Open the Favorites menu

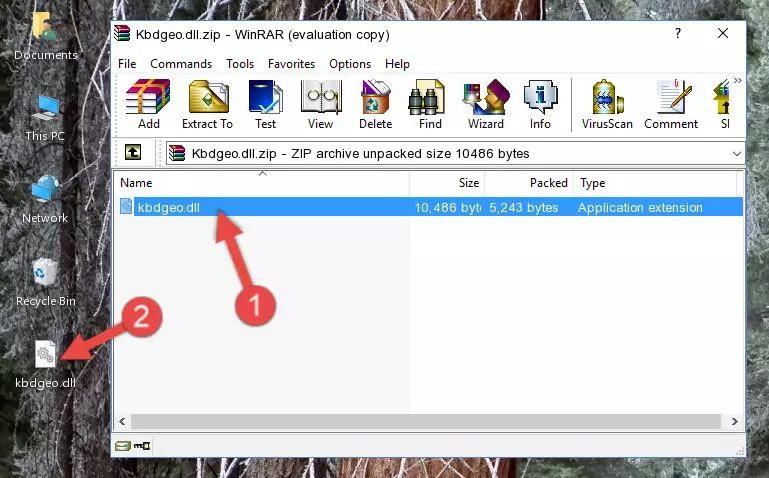291,64
